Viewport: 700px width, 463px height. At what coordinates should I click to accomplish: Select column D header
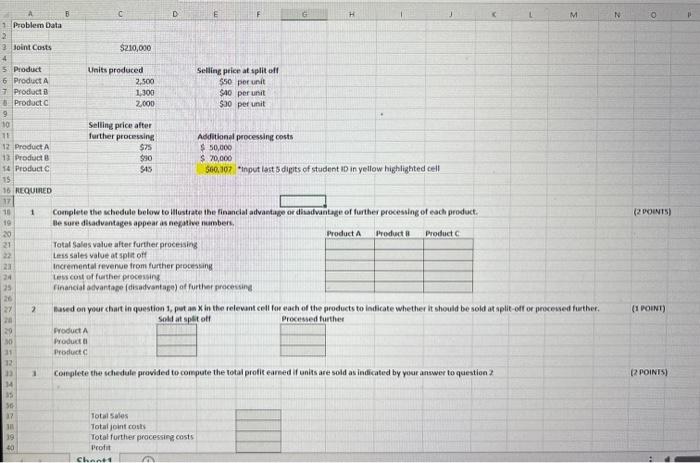pyautogui.click(x=175, y=14)
